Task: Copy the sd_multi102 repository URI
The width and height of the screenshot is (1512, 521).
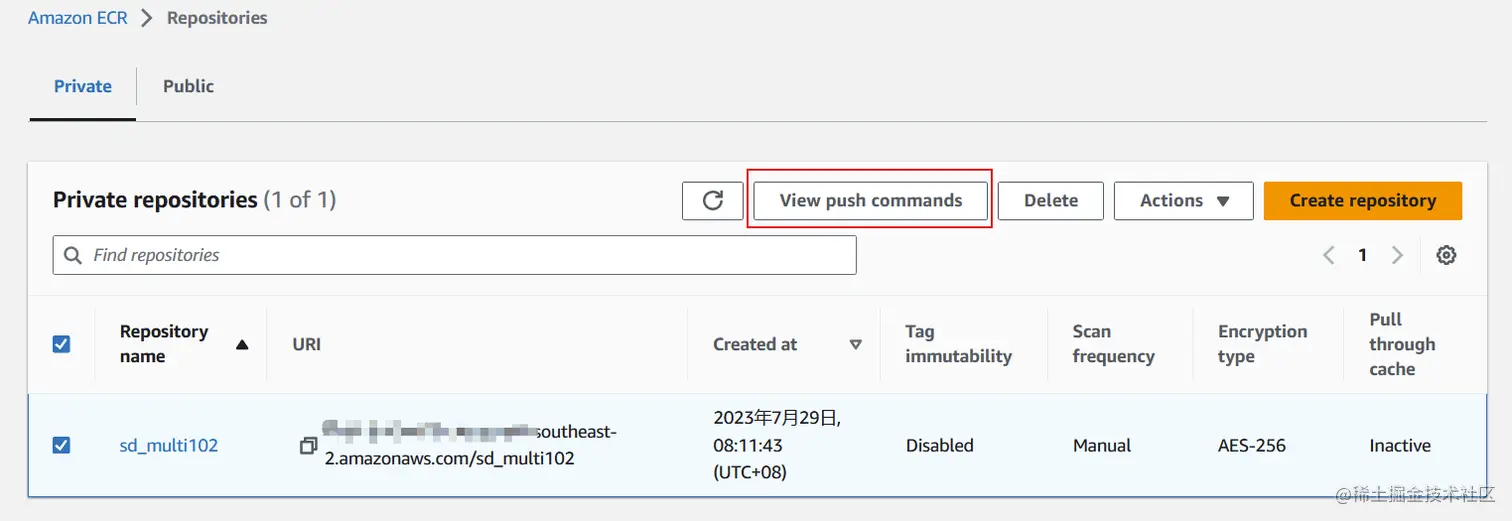Action: point(309,445)
